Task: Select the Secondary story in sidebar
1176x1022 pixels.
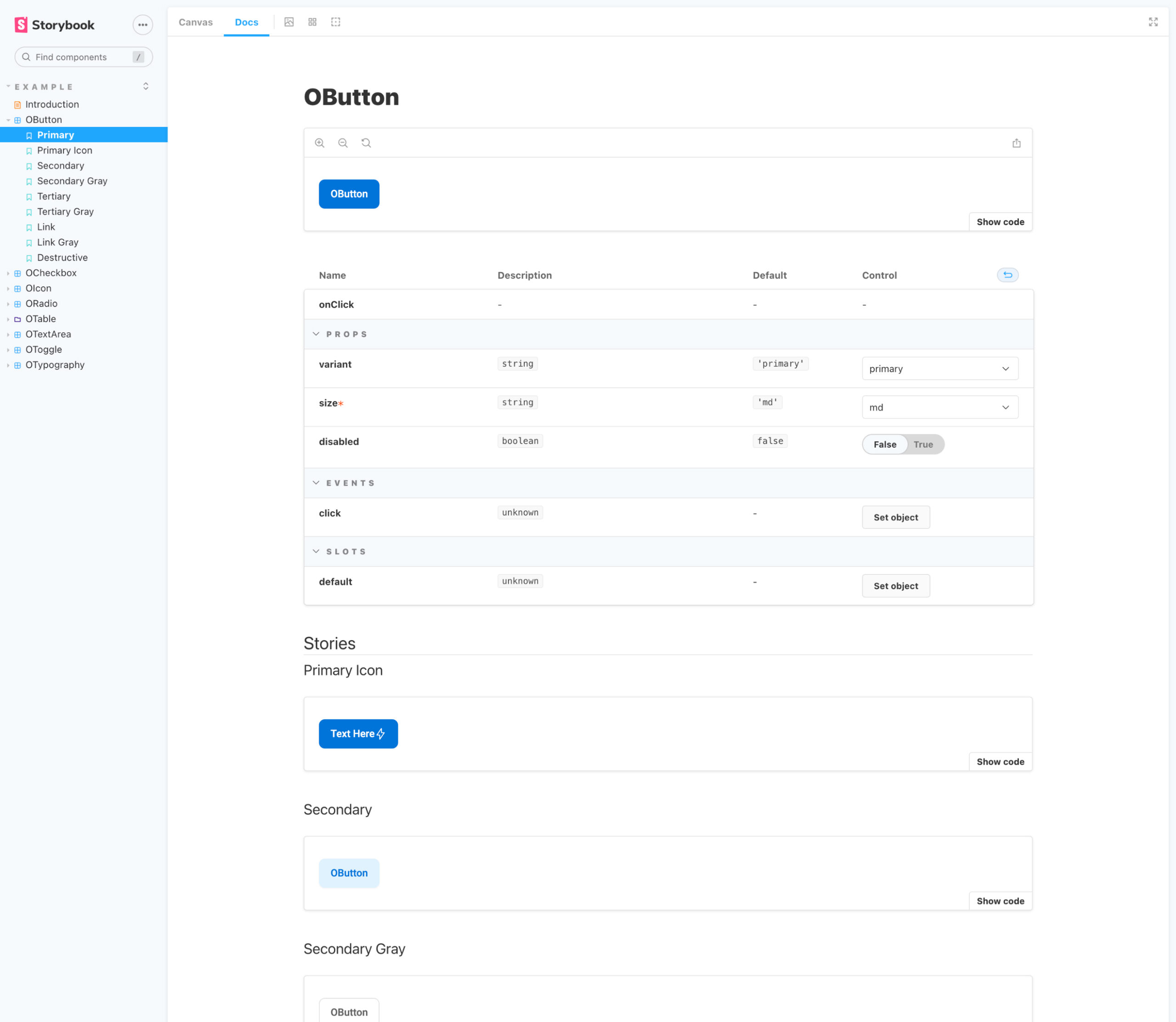Action: pos(61,166)
